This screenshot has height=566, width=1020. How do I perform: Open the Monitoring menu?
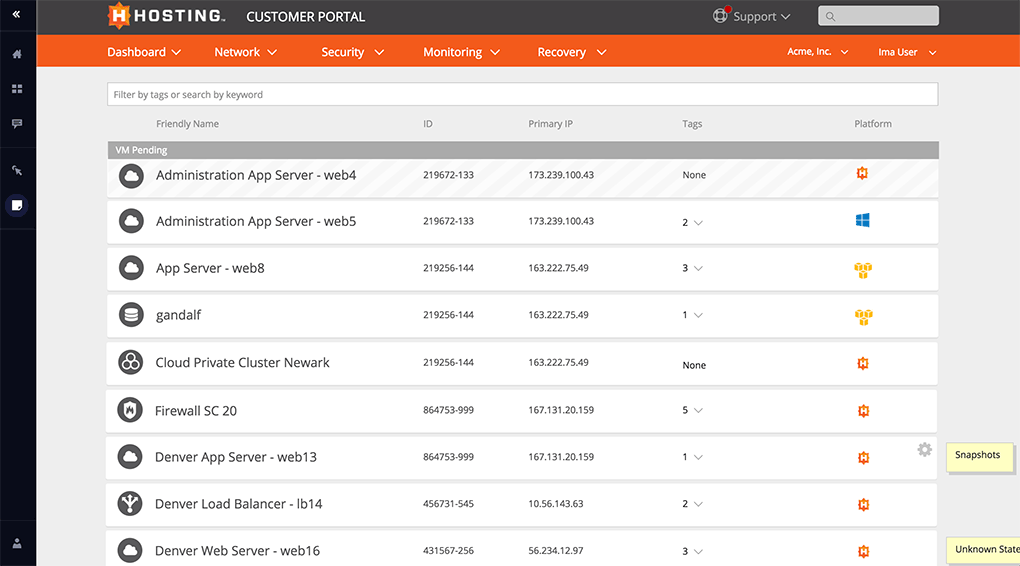point(460,52)
